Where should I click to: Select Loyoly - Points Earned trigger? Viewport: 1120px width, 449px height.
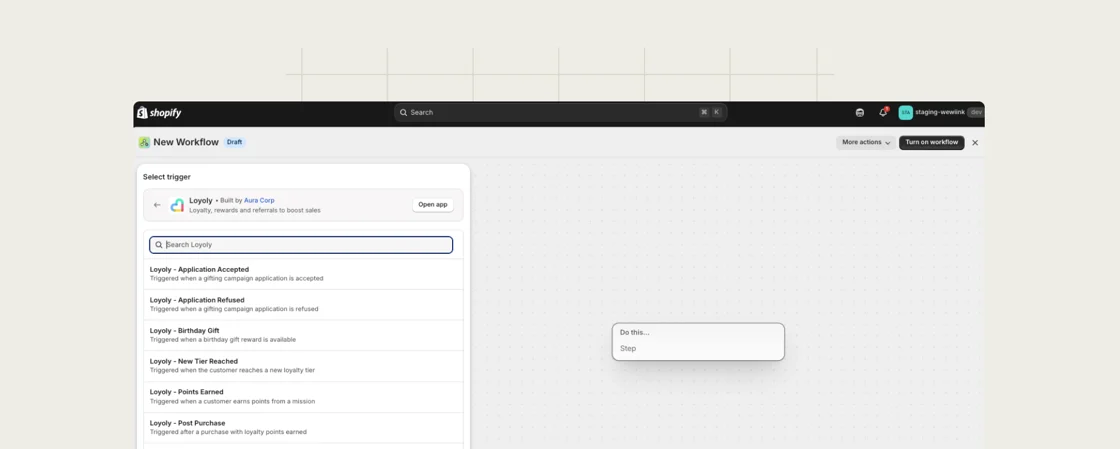(x=303, y=397)
